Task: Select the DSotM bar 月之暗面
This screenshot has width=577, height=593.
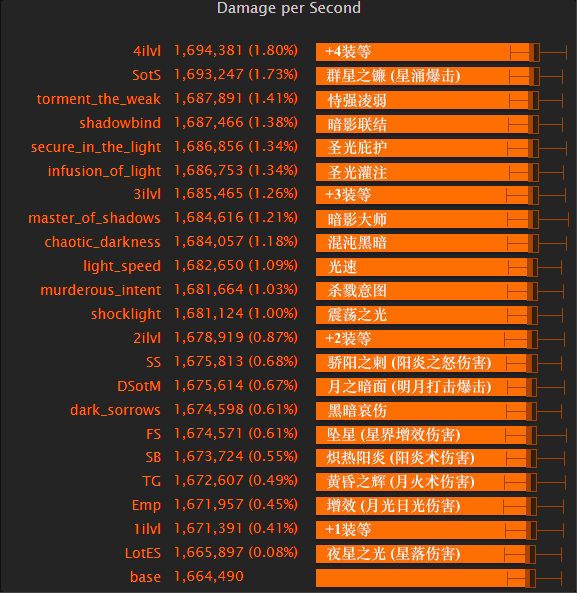Action: [x=426, y=387]
